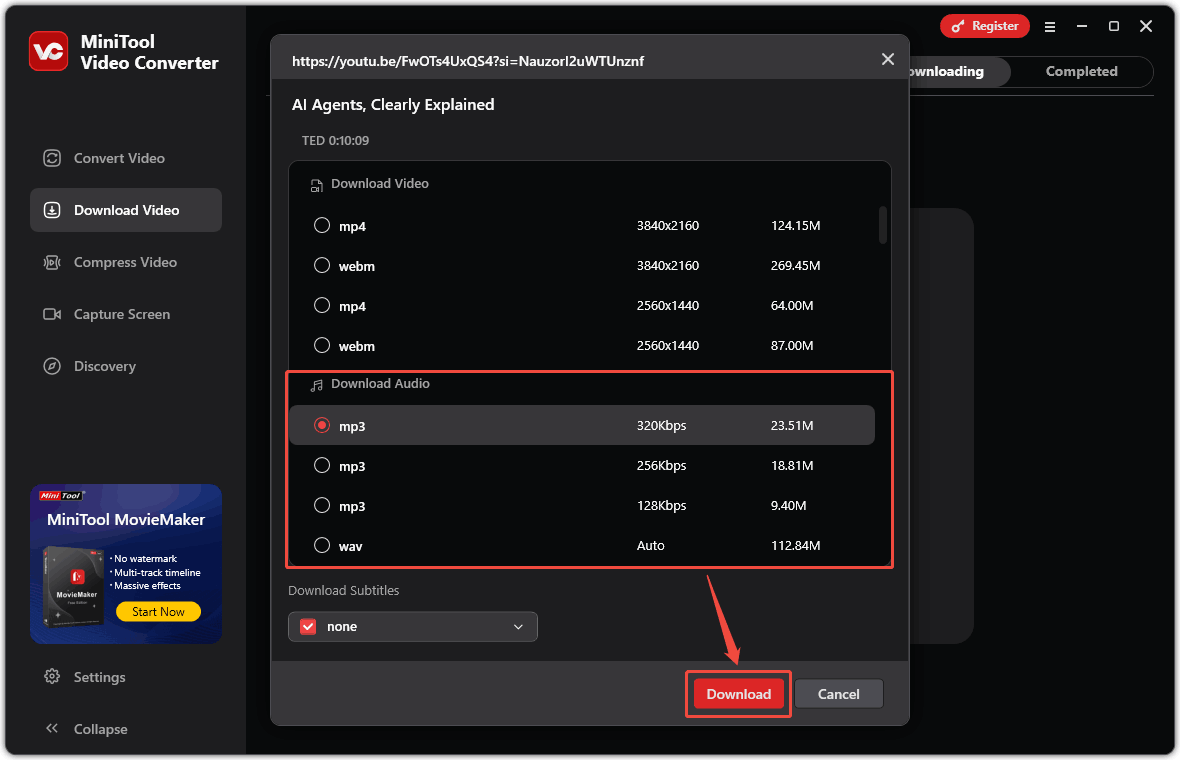This screenshot has width=1180, height=760.
Task: Click the MiniTool MovieMaker box thumbnail
Action: tap(74, 586)
